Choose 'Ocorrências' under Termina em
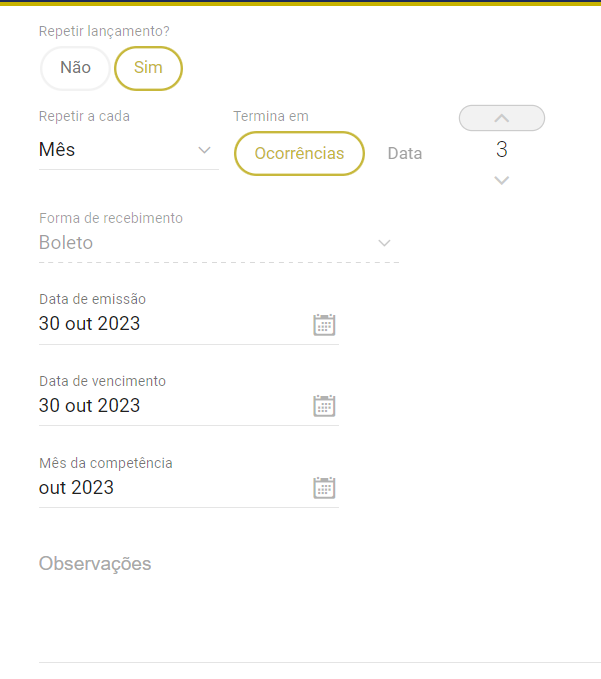 click(x=299, y=153)
